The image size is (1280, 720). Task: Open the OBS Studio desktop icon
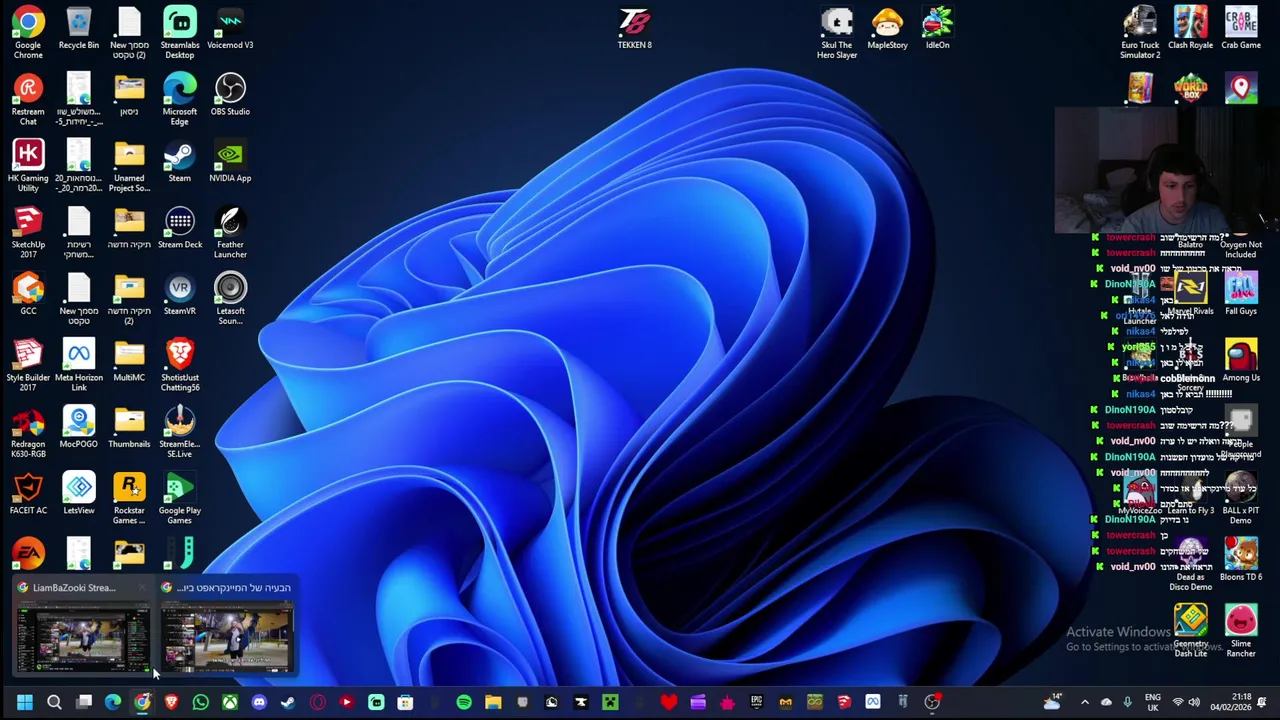(x=230, y=95)
